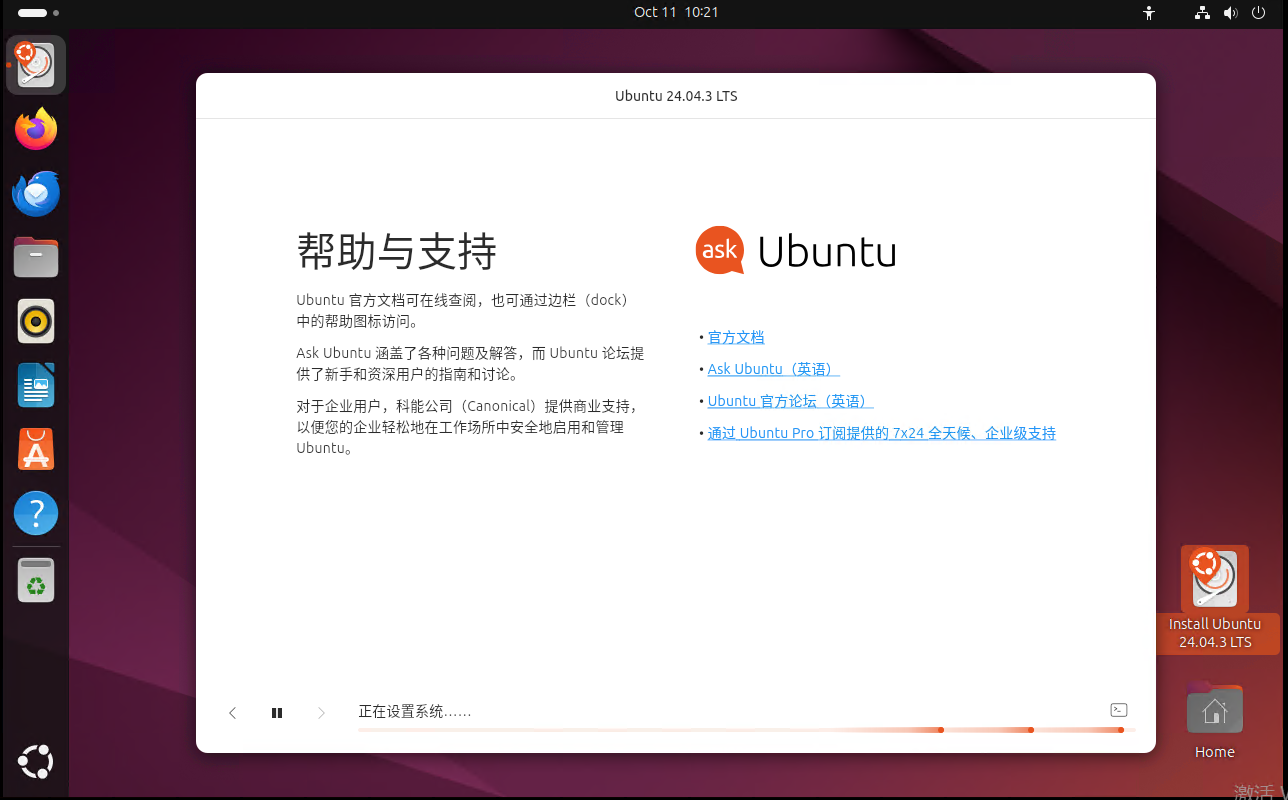Open the Ask Ubuntu（英语） link
The height and width of the screenshot is (800, 1288).
[772, 369]
